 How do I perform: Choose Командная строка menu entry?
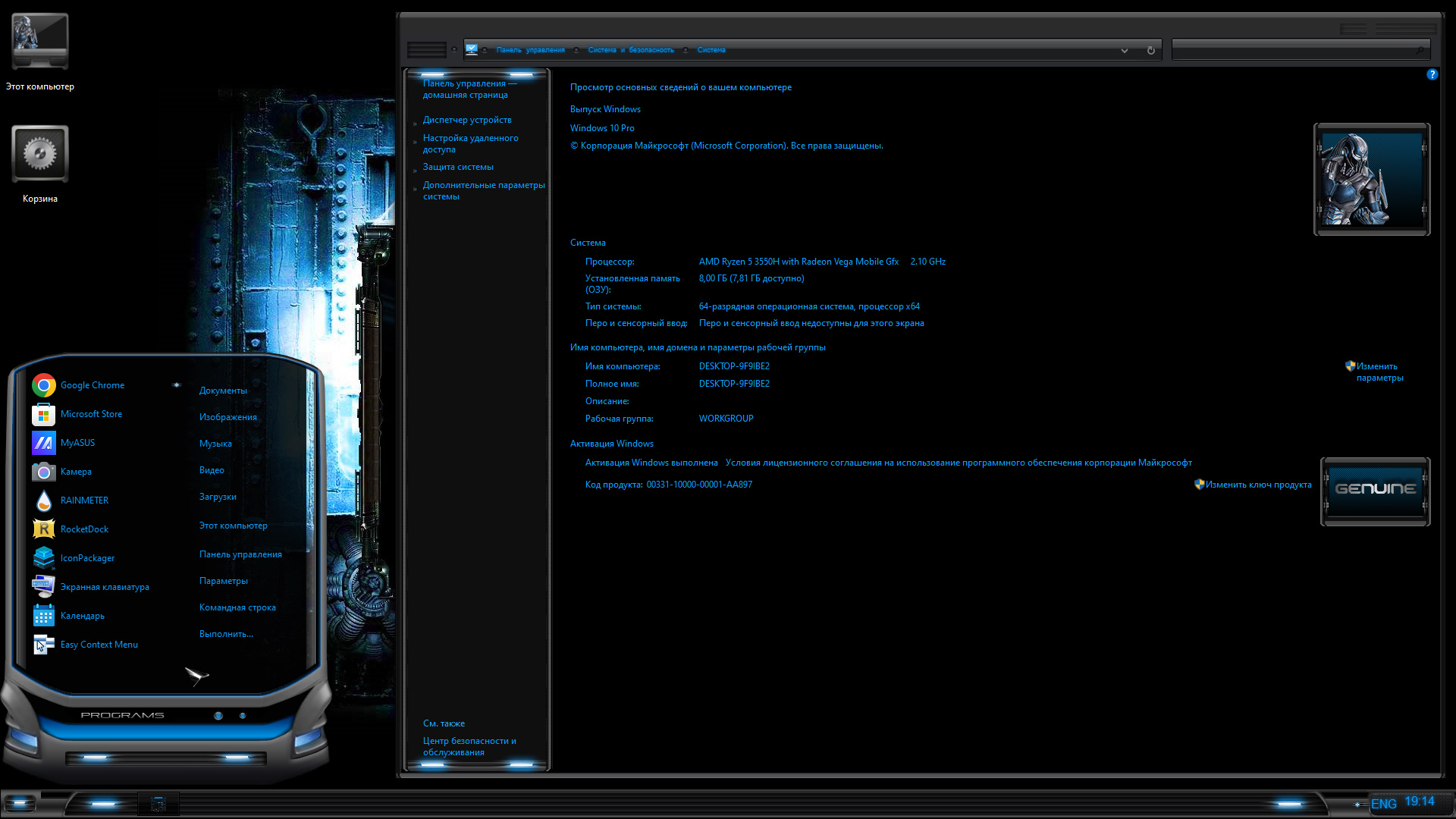(237, 607)
